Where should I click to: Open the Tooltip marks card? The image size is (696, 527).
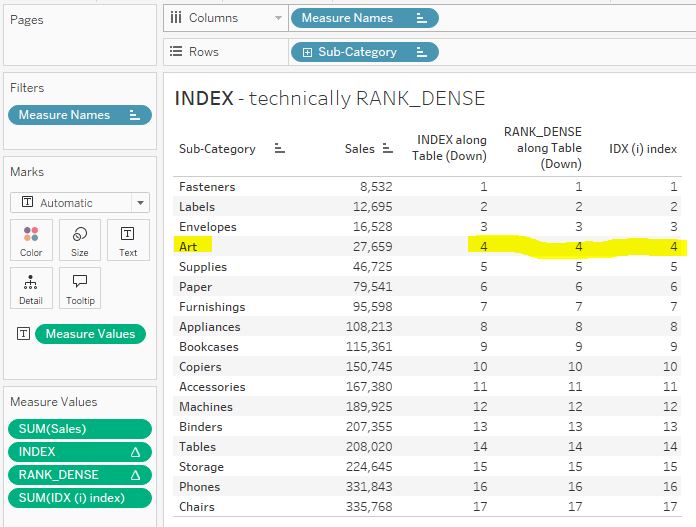tap(80, 287)
